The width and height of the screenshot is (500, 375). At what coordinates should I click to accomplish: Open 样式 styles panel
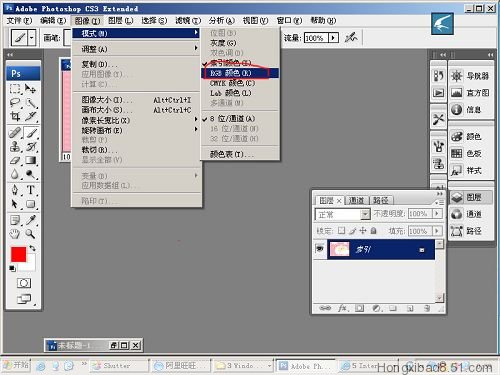(x=470, y=170)
